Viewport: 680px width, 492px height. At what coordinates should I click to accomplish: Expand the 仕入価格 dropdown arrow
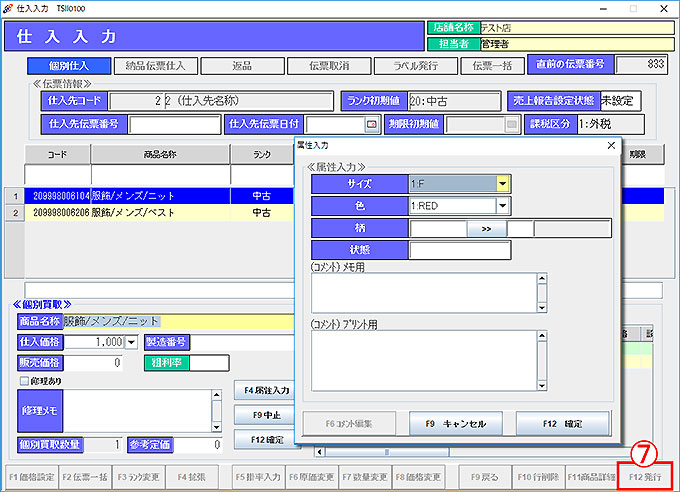click(x=131, y=343)
